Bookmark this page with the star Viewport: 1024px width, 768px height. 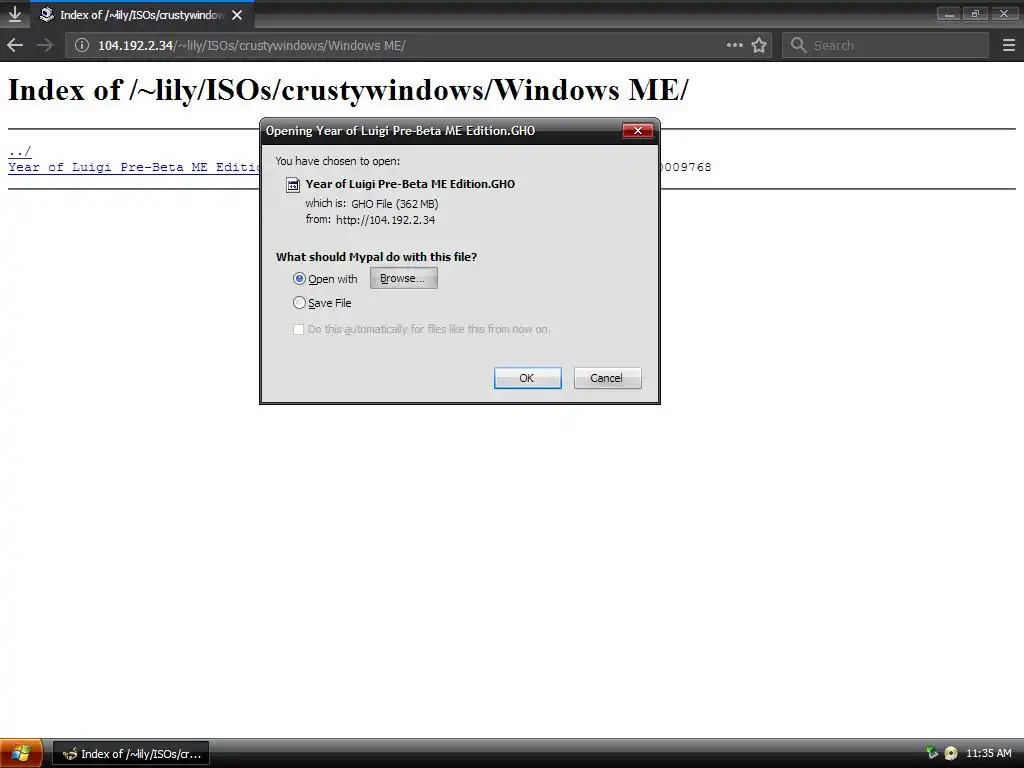[759, 45]
